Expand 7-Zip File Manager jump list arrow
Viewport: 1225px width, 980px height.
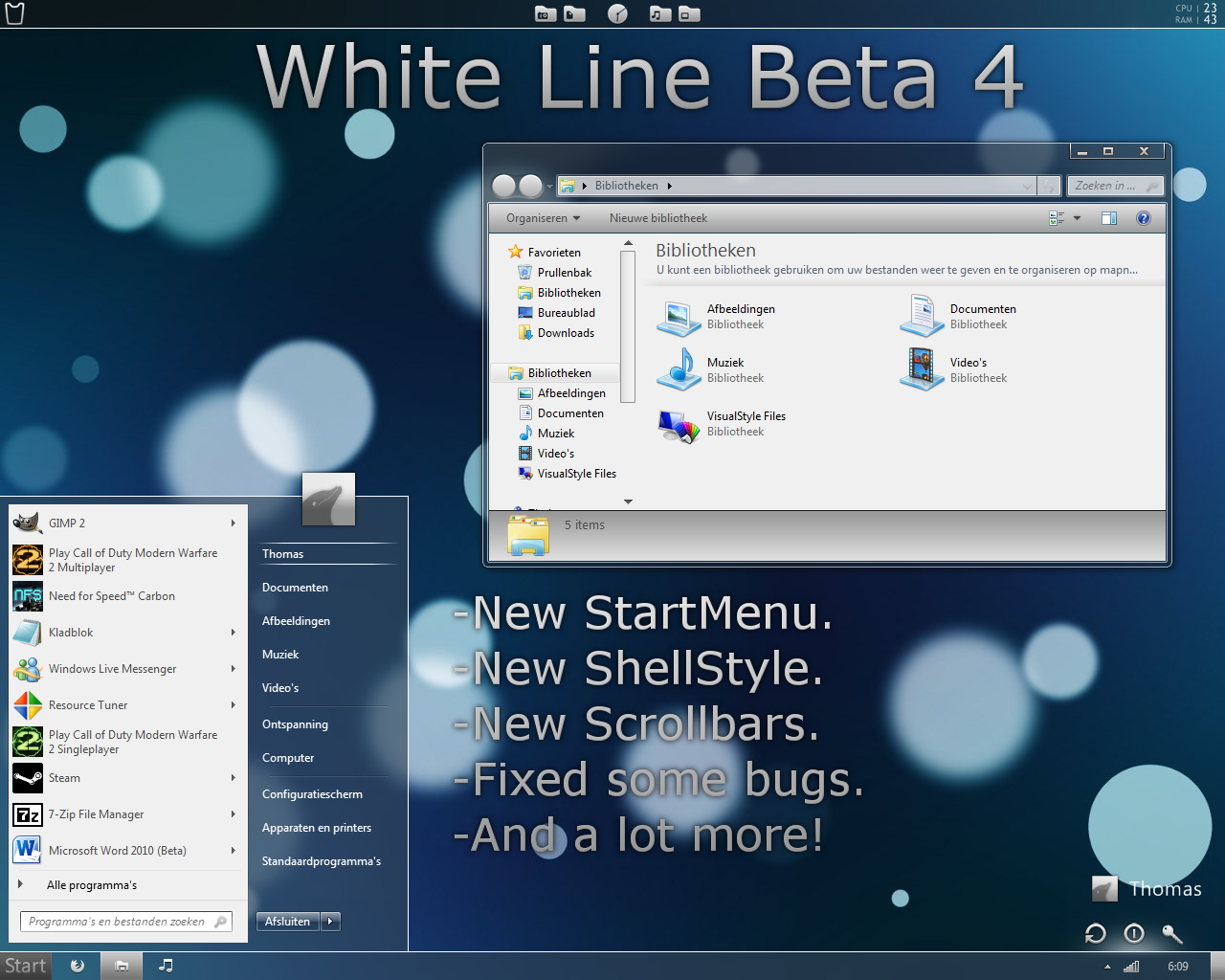tap(233, 814)
